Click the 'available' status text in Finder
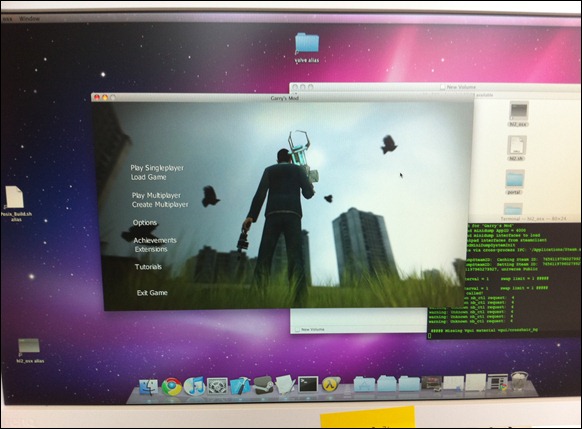The width and height of the screenshot is (582, 429). click(484, 95)
